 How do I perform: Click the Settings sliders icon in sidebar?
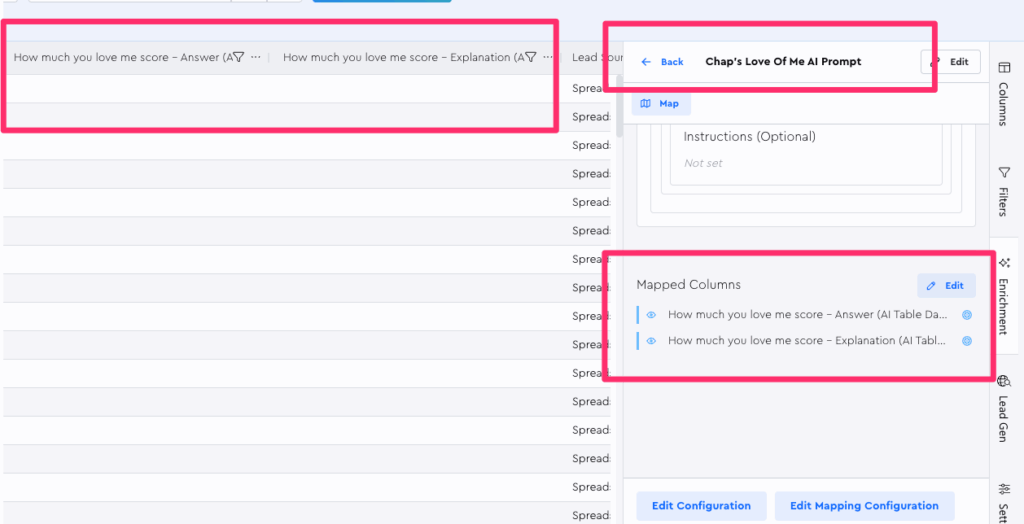(x=1004, y=489)
